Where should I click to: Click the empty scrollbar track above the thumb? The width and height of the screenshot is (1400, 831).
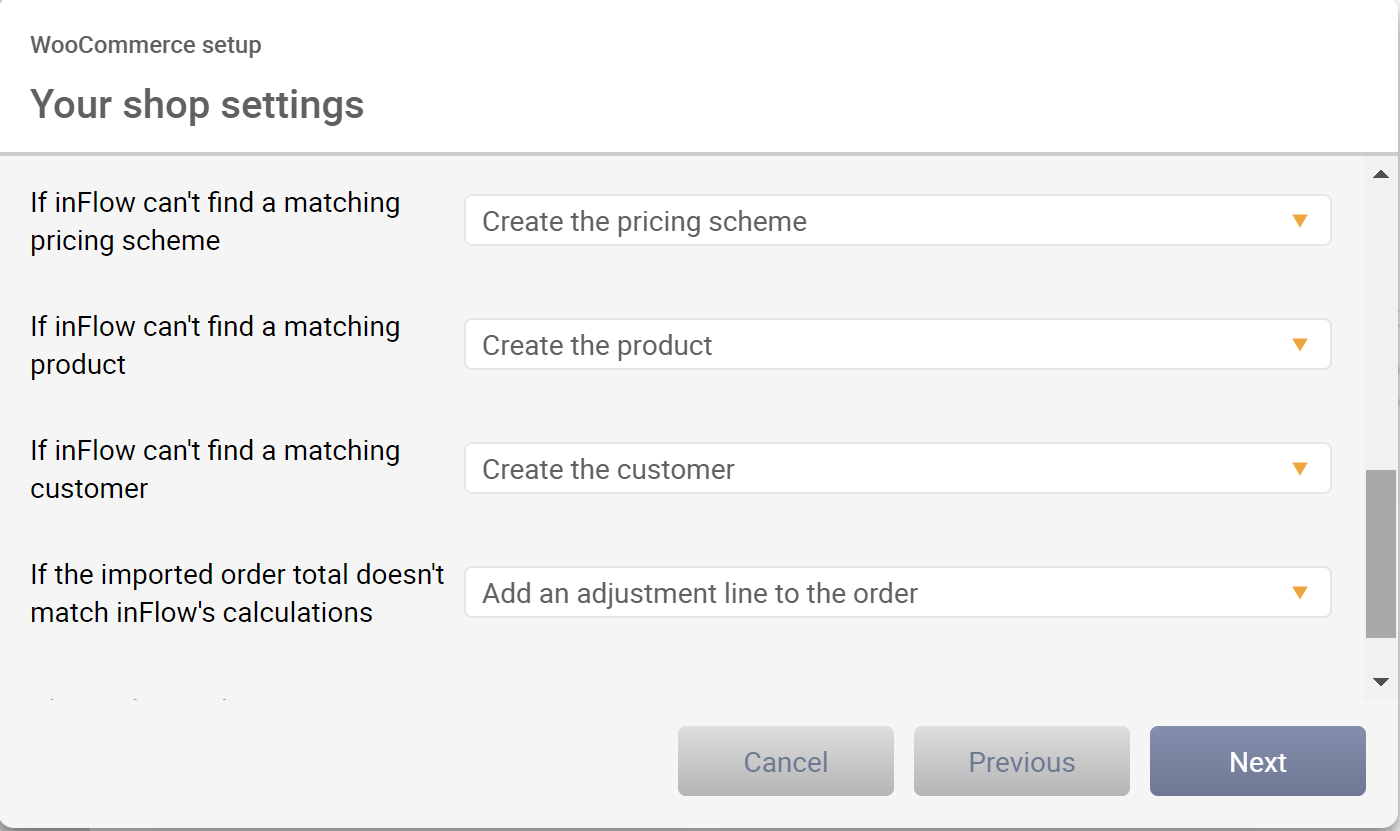click(x=1381, y=328)
